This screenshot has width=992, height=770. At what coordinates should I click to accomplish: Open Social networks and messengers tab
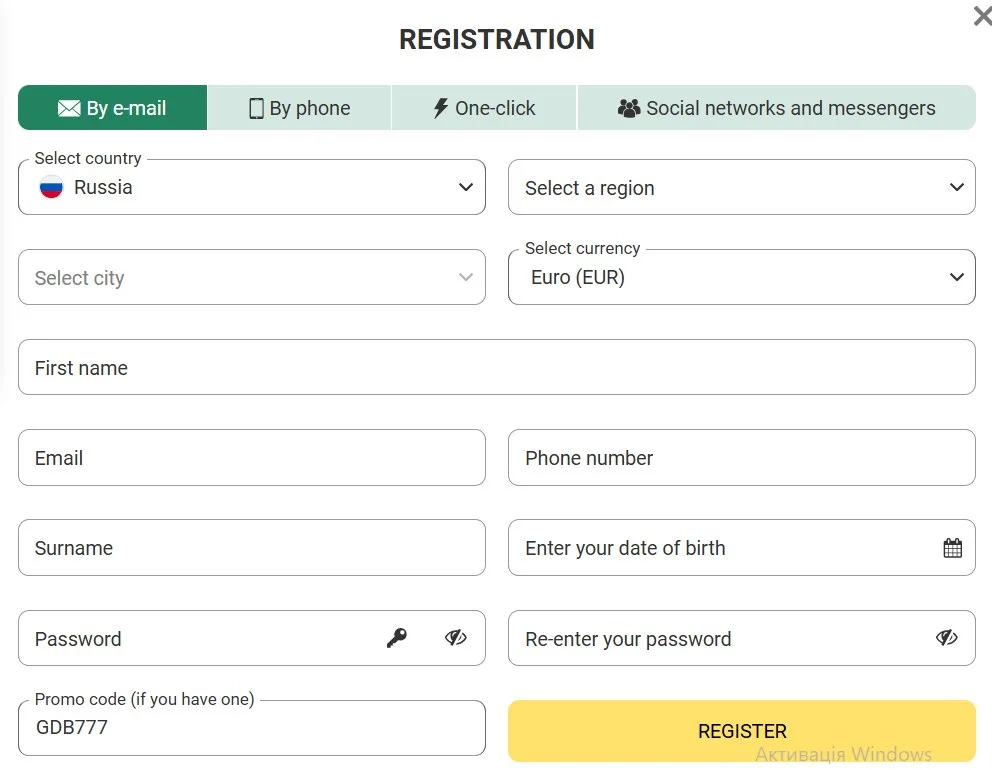click(776, 108)
